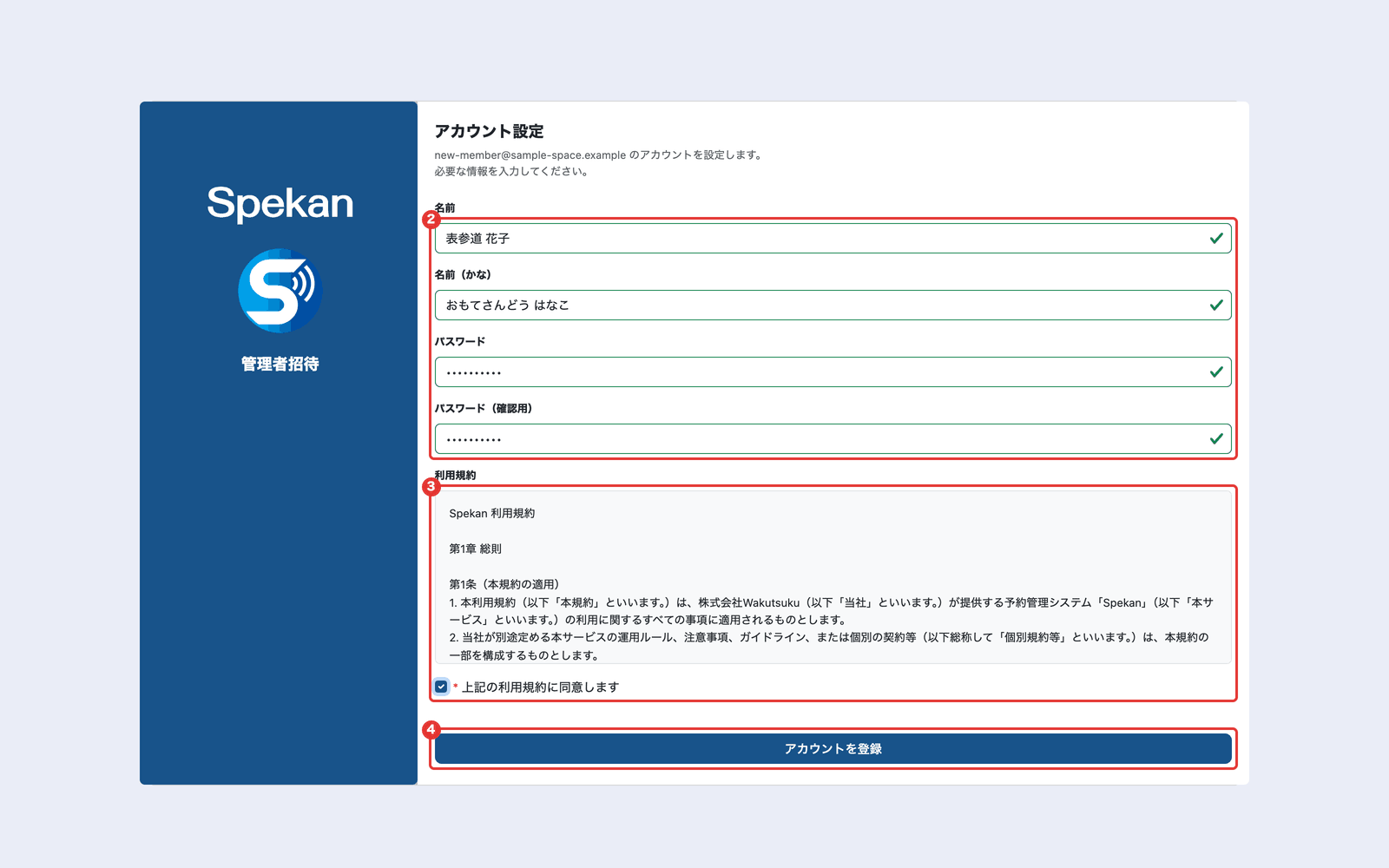
Task: Click the Spekan wordmark in the sidebar
Action: coord(280,205)
